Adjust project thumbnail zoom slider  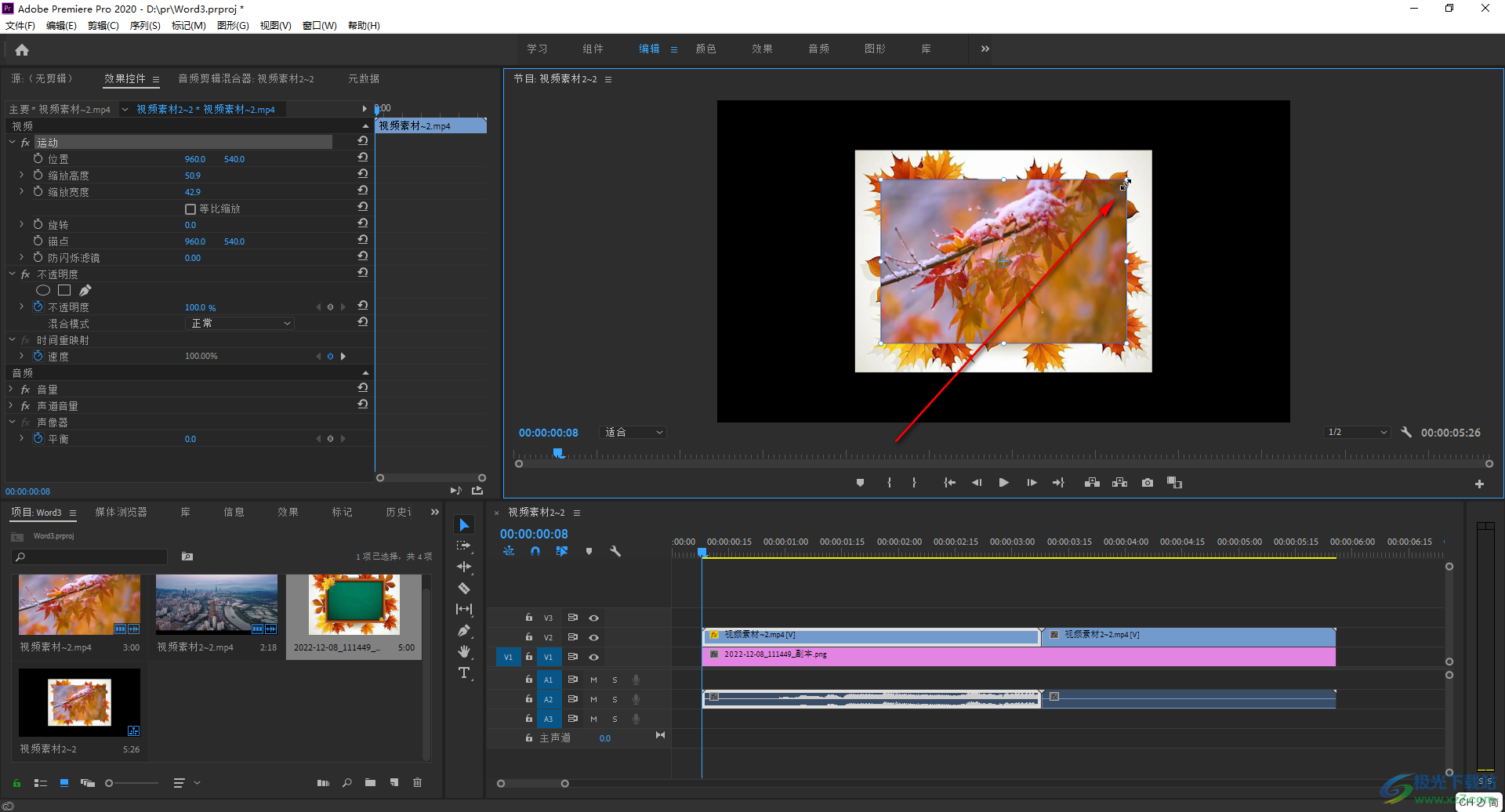click(109, 782)
